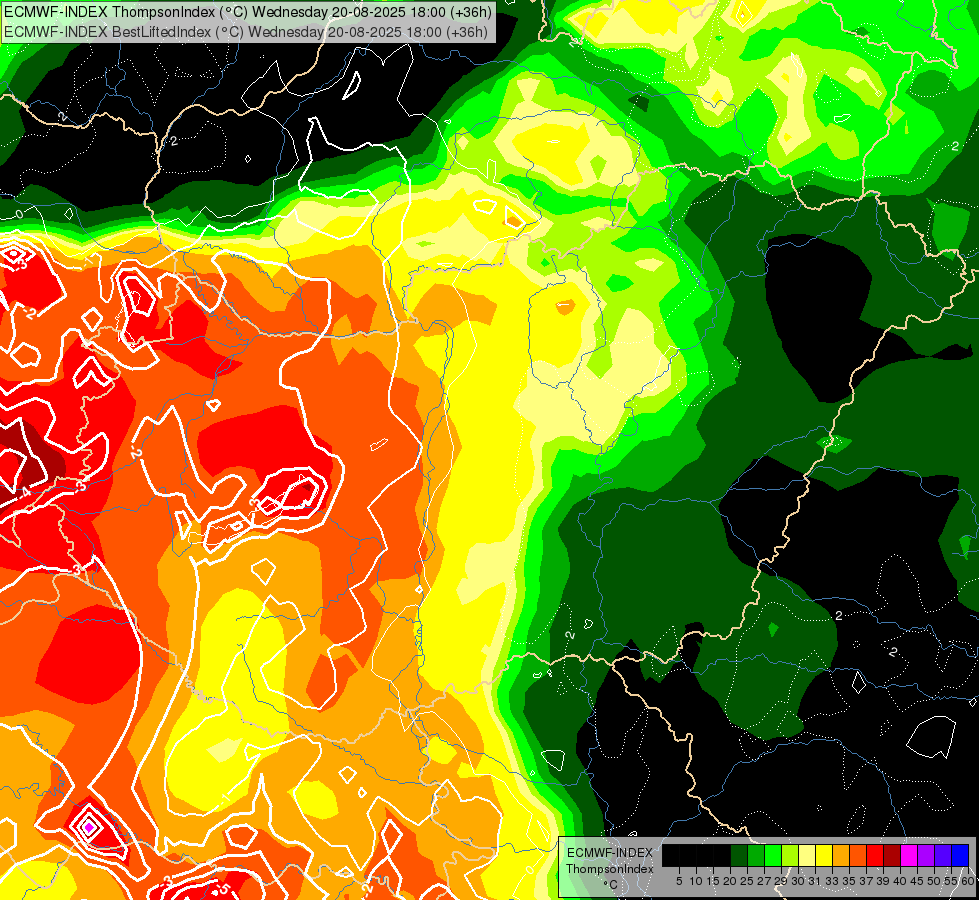
Task: Click the yellow-green 29–30 legend swatch
Action: pyautogui.click(x=790, y=856)
